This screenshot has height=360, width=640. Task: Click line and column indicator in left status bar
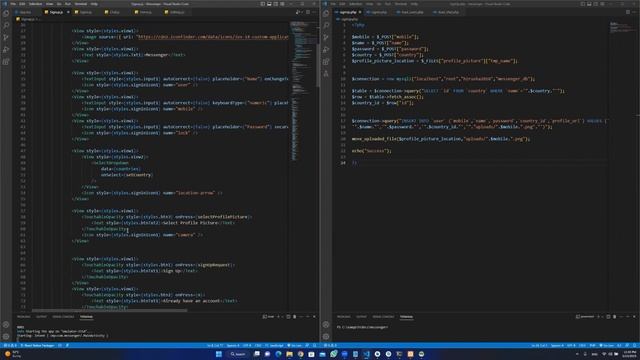[215, 346]
